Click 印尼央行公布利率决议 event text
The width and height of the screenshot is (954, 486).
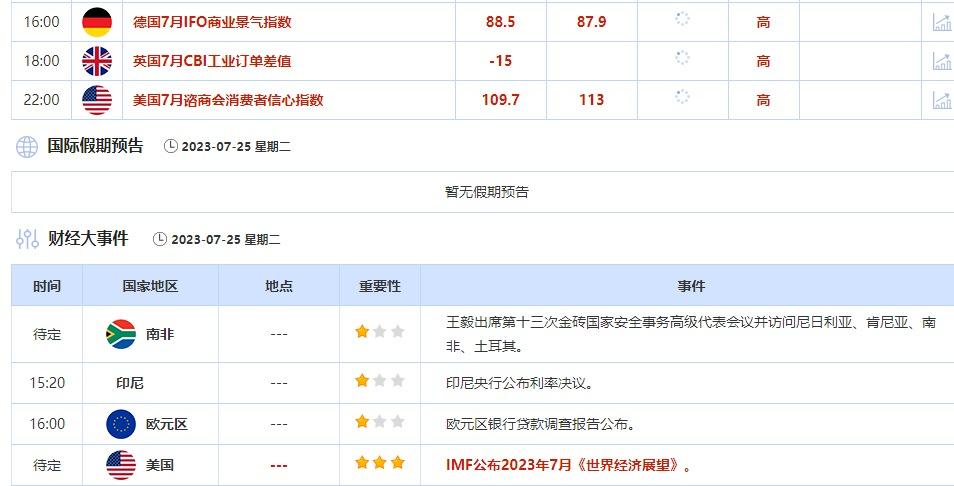pyautogui.click(x=519, y=383)
